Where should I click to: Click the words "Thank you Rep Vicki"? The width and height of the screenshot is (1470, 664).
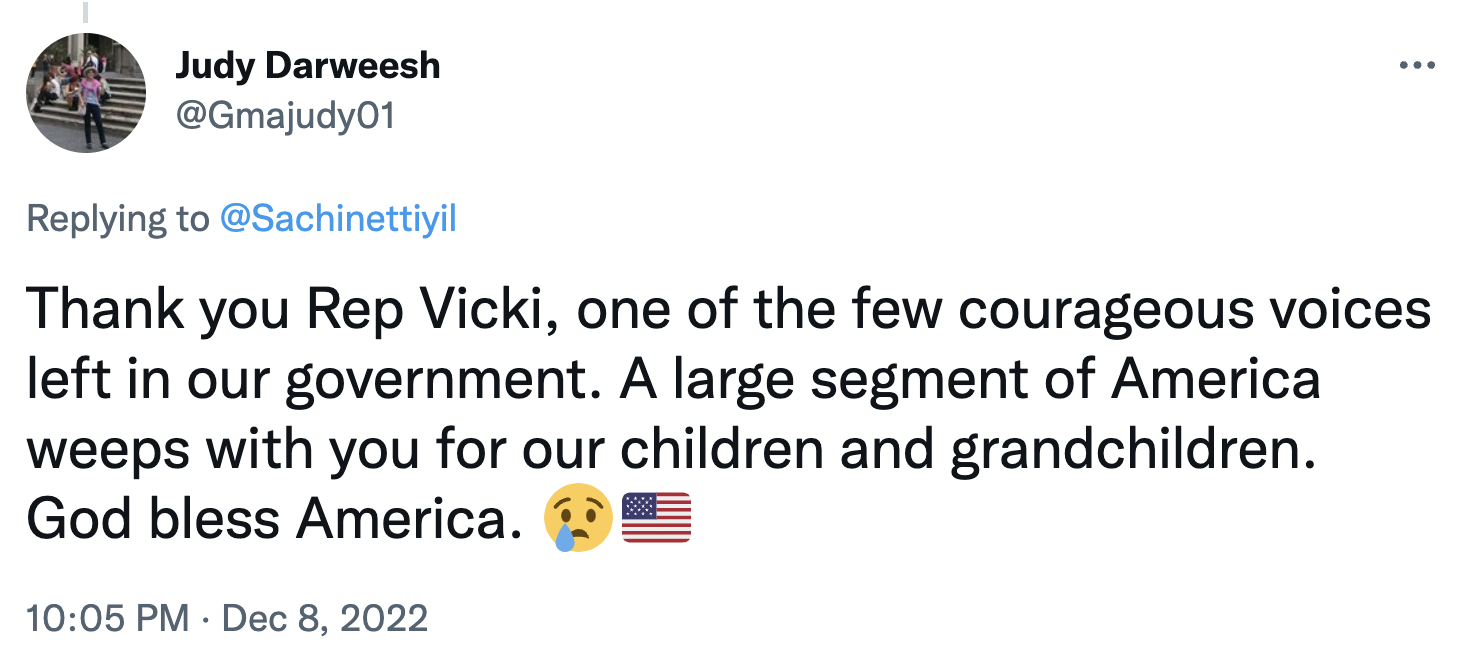(x=285, y=310)
